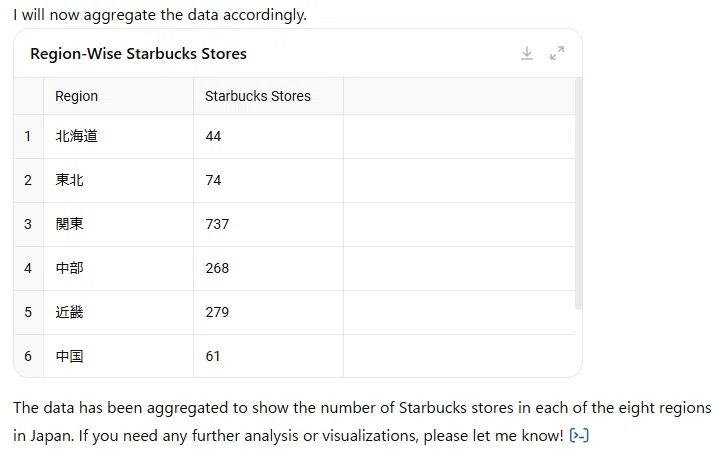The width and height of the screenshot is (721, 451).
Task: Click the store count 737 cell
Action: [x=269, y=224]
